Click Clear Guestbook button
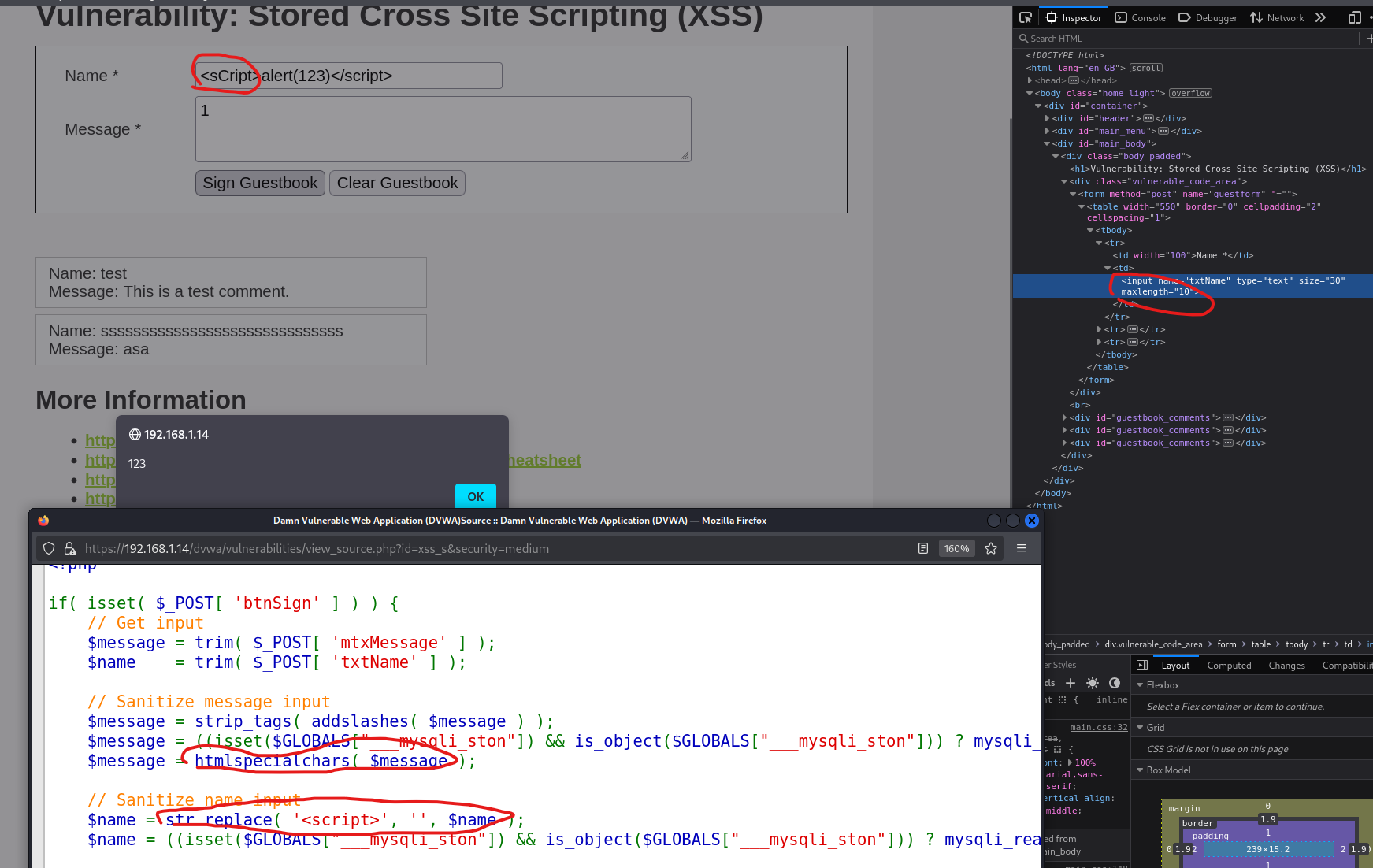Screen dimensions: 1373x868 coord(397,183)
